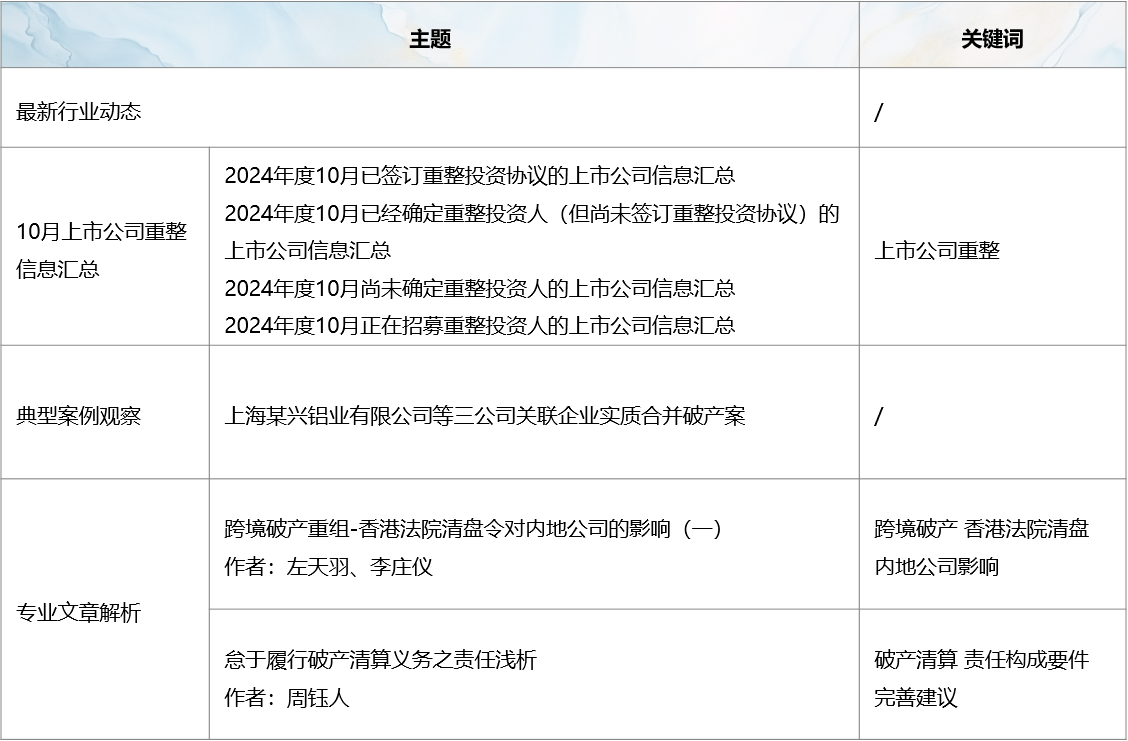Open the 上海某兴铝业 merged bankruptcy case
This screenshot has width=1128, height=741.
tap(485, 415)
